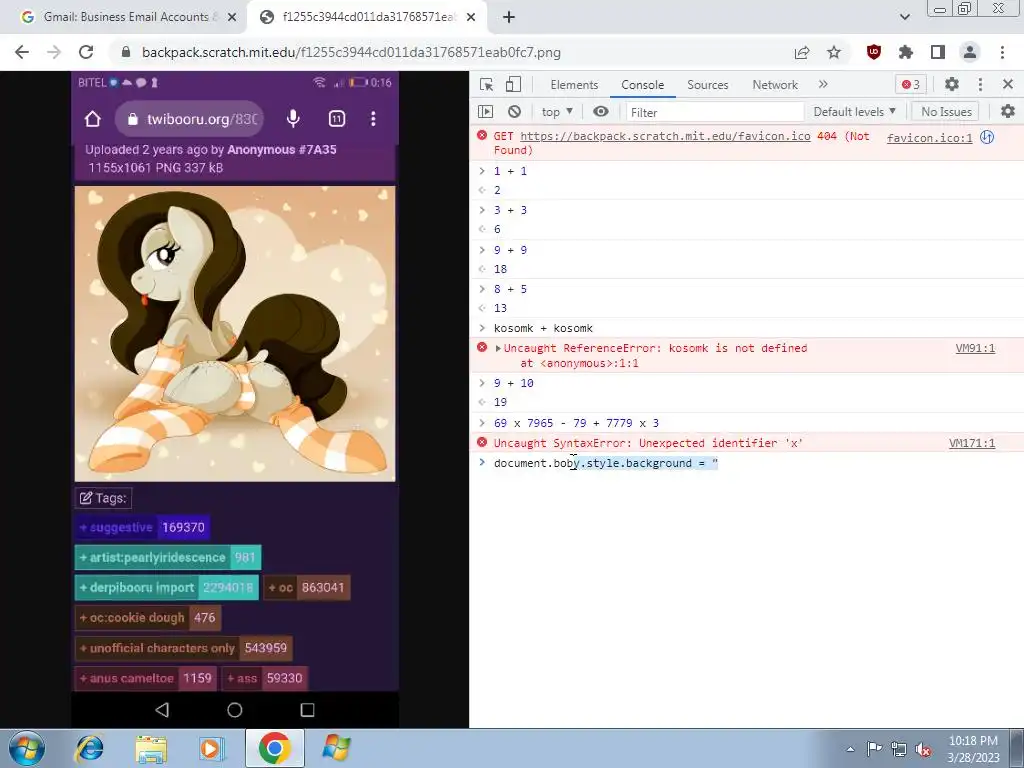The width and height of the screenshot is (1024, 768).
Task: Open Windows Media Player from taskbar
Action: [x=212, y=748]
